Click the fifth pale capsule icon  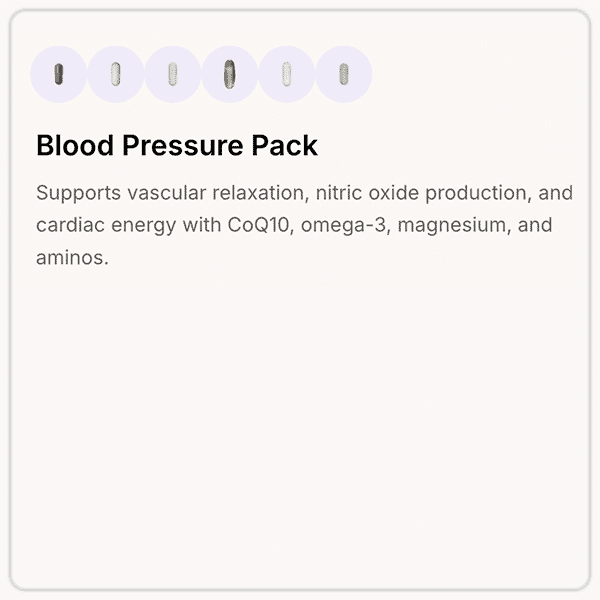click(287, 74)
